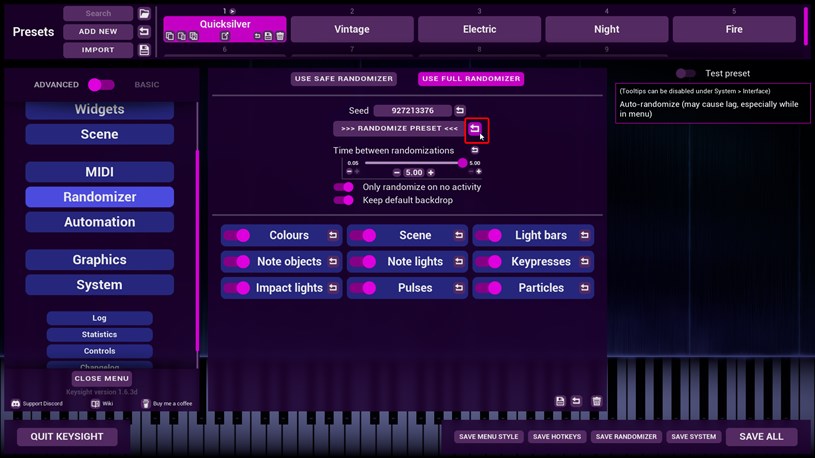This screenshot has height=458, width=815.
Task: Click the first copy icon on Quicksilver preset
Action: [x=170, y=36]
